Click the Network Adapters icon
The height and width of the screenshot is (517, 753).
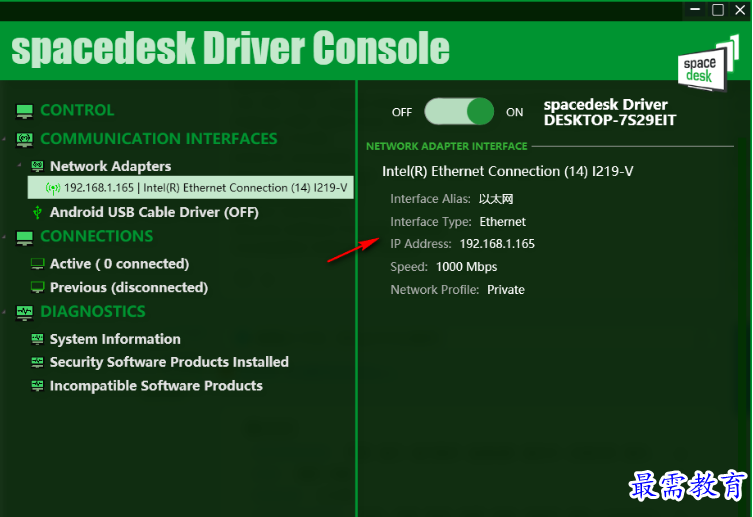pyautogui.click(x=37, y=167)
